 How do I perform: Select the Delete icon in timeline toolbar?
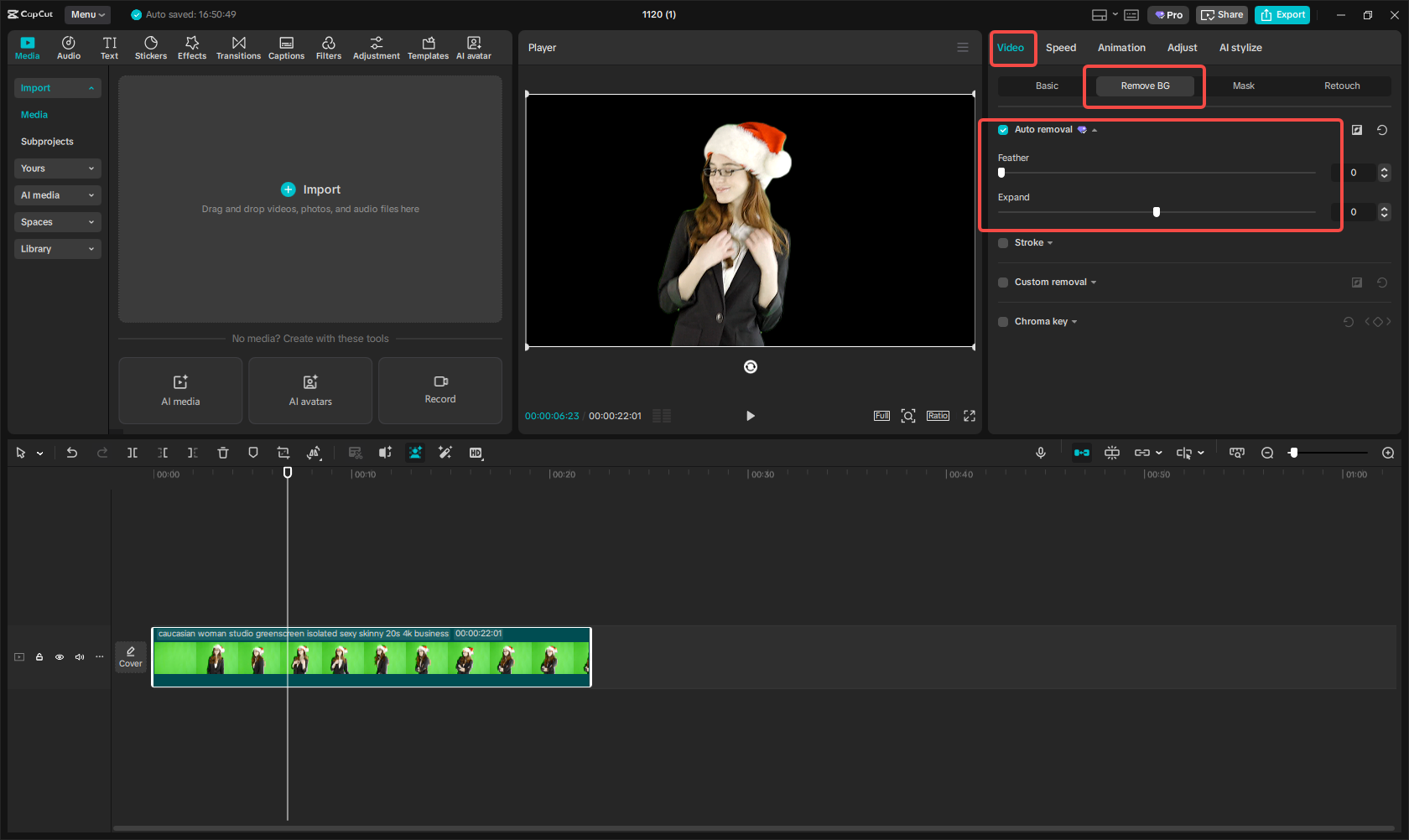[222, 453]
